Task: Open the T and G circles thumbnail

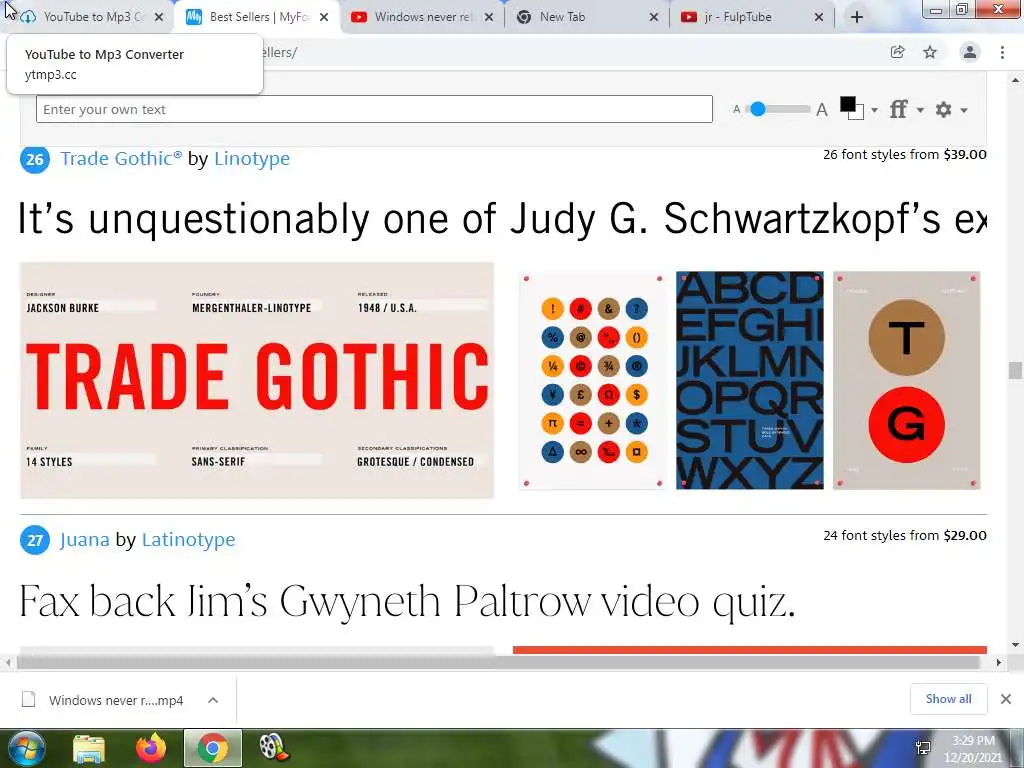Action: click(906, 380)
